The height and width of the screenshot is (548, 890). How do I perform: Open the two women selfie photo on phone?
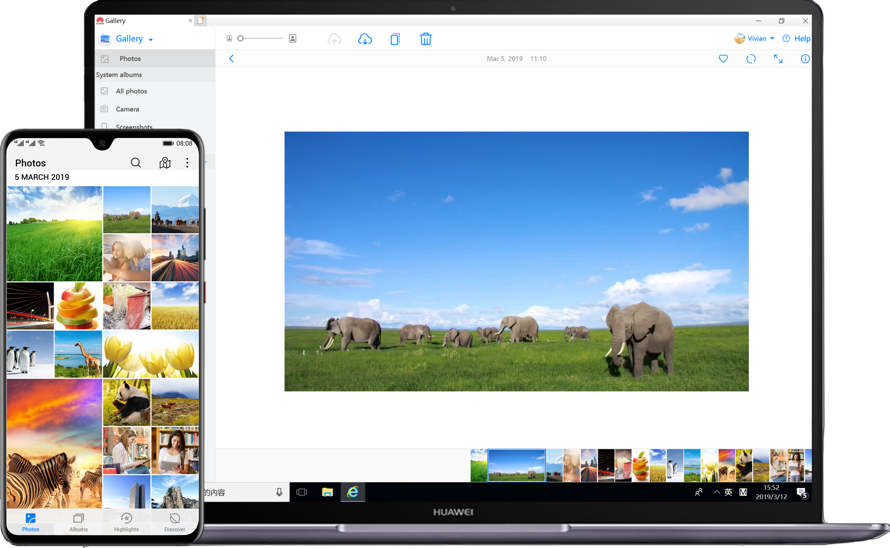pyautogui.click(x=127, y=258)
